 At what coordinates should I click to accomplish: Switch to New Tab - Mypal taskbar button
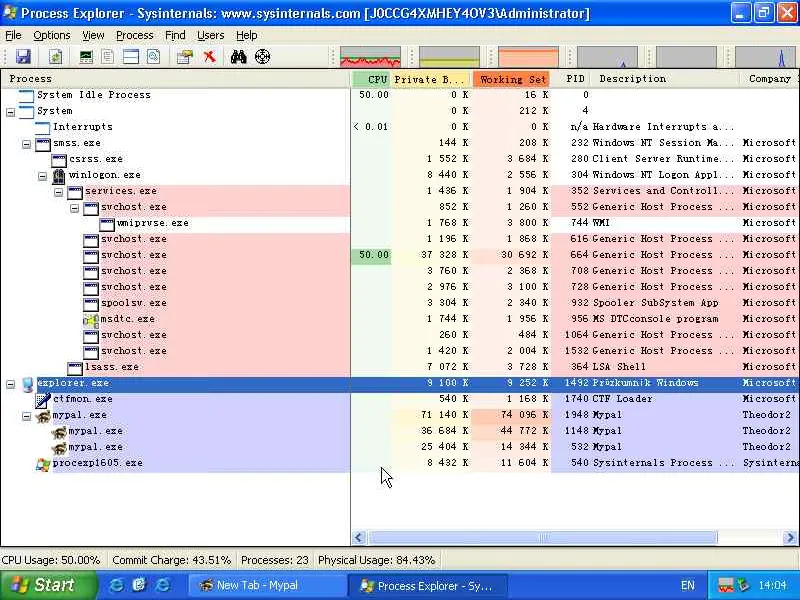click(266, 585)
